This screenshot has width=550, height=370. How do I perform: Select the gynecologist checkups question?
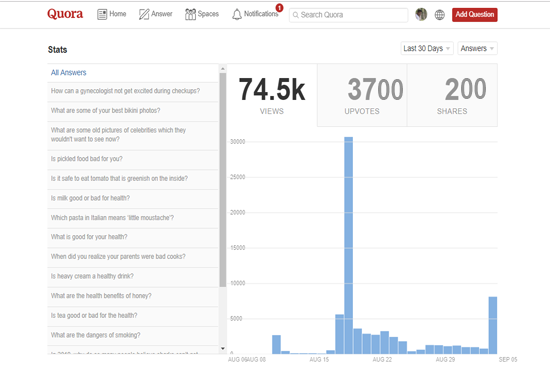tap(133, 91)
